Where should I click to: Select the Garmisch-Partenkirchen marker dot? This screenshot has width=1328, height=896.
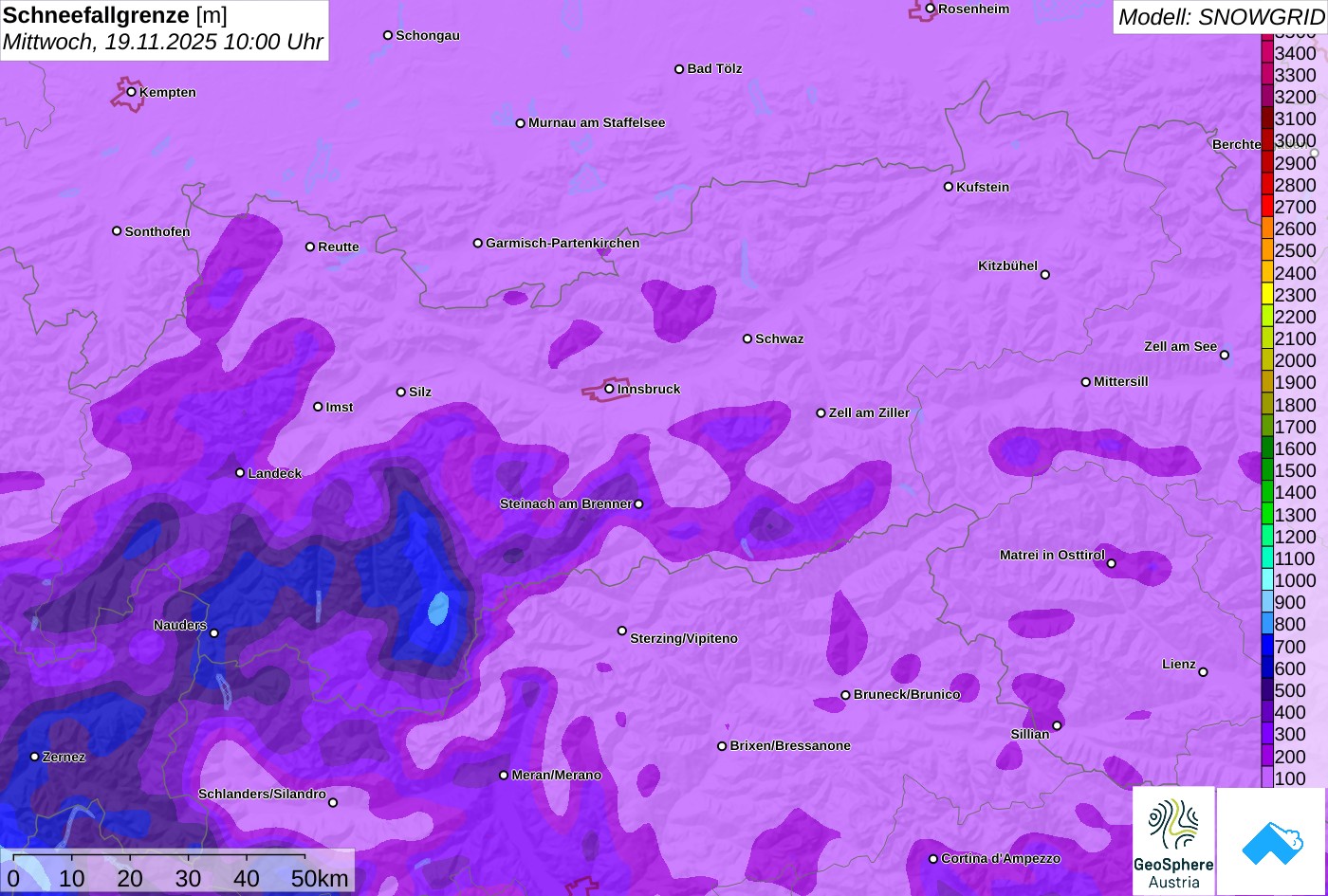coord(478,243)
